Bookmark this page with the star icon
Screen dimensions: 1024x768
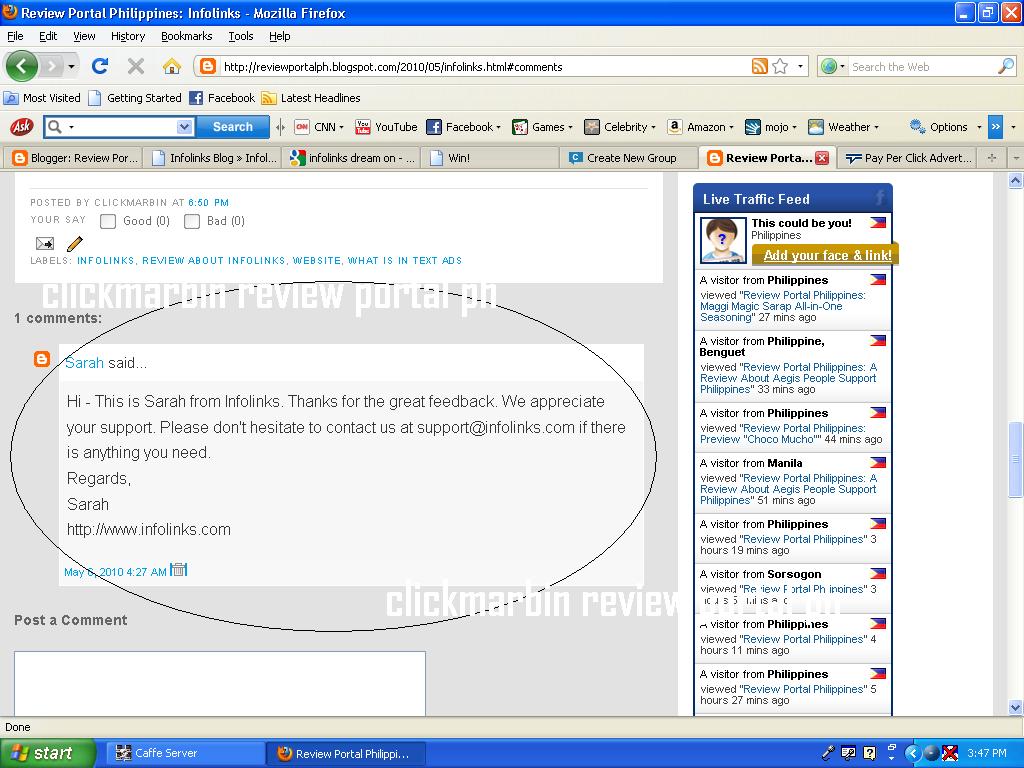point(780,66)
